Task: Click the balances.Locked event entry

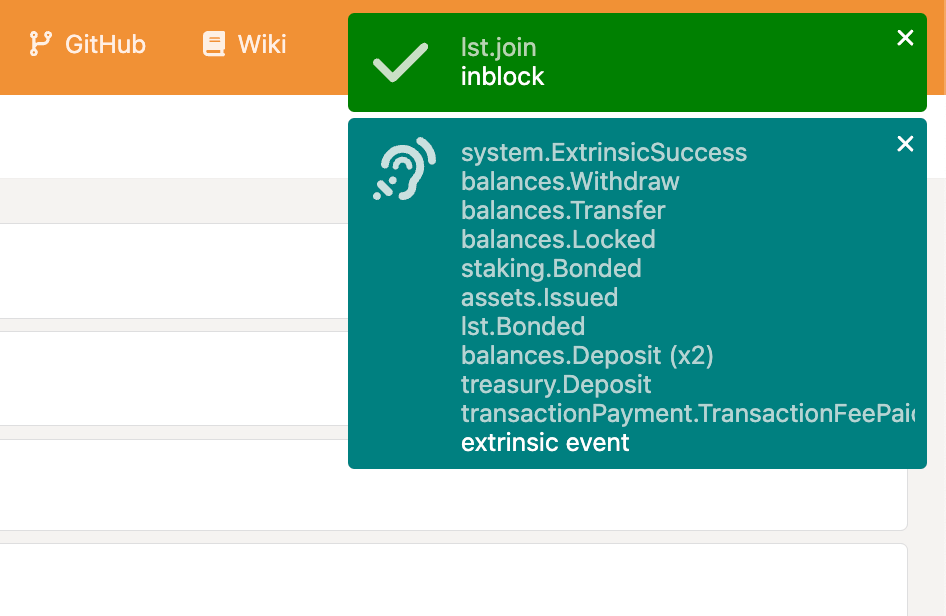Action: [558, 240]
